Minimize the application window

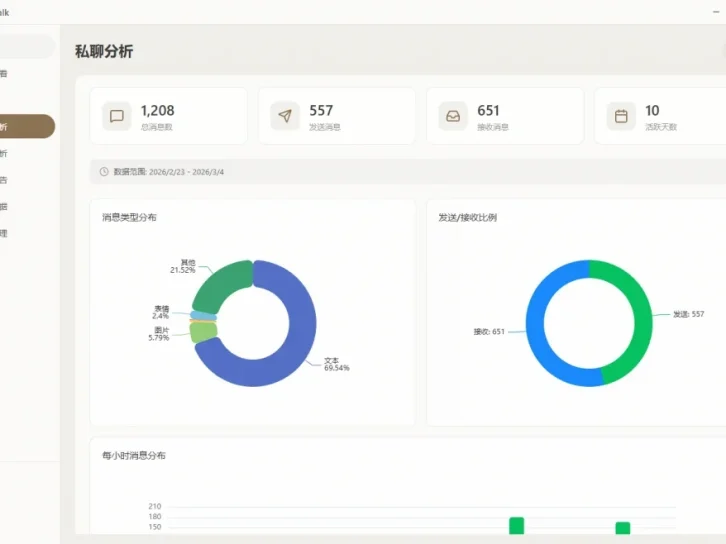pyautogui.click(x=716, y=12)
